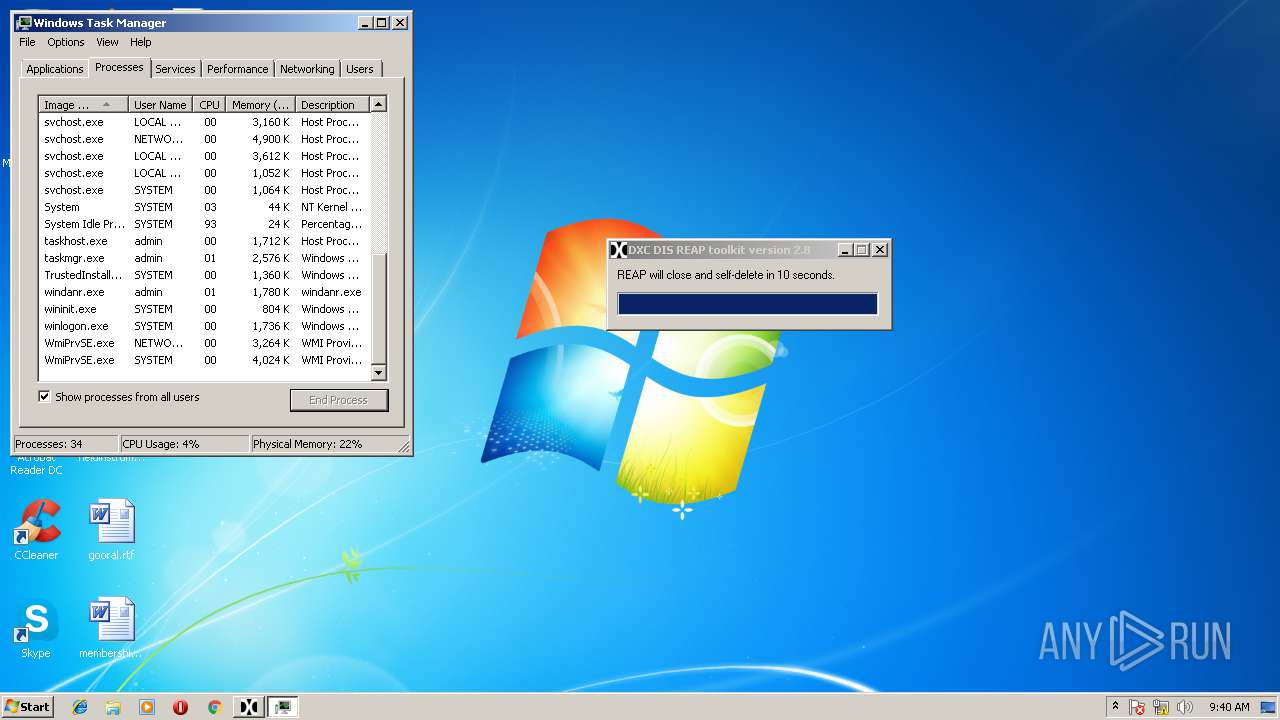This screenshot has height=720, width=1280.
Task: Switch to the Services tab
Action: click(x=175, y=69)
